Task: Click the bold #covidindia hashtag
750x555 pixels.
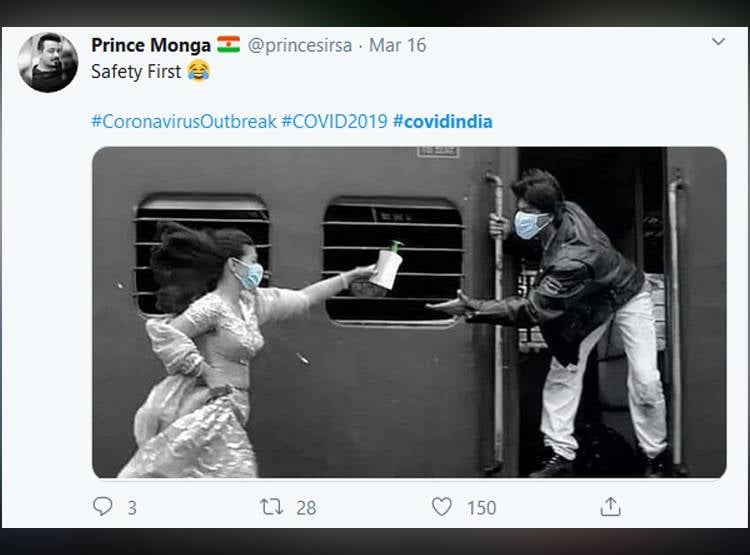Action: pyautogui.click(x=442, y=122)
